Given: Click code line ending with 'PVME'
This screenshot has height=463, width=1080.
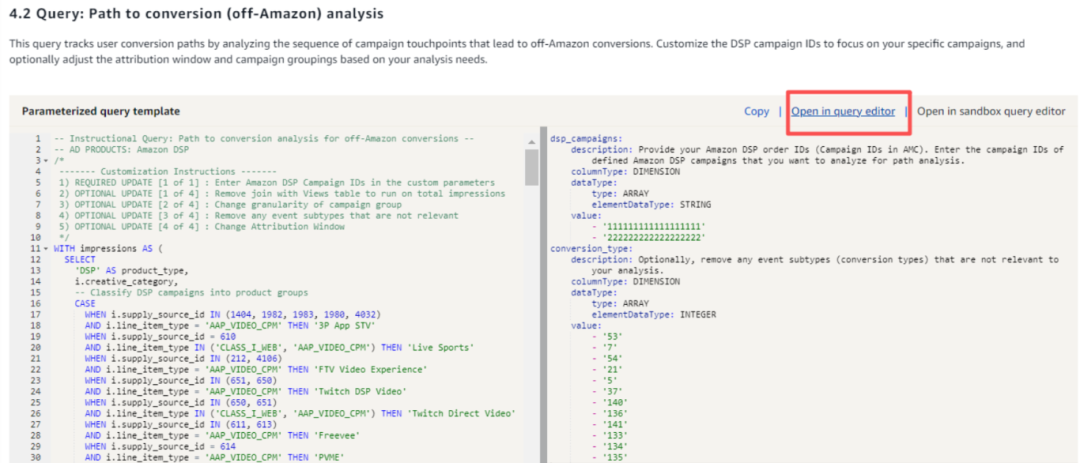Looking at the screenshot, I should [215, 458].
